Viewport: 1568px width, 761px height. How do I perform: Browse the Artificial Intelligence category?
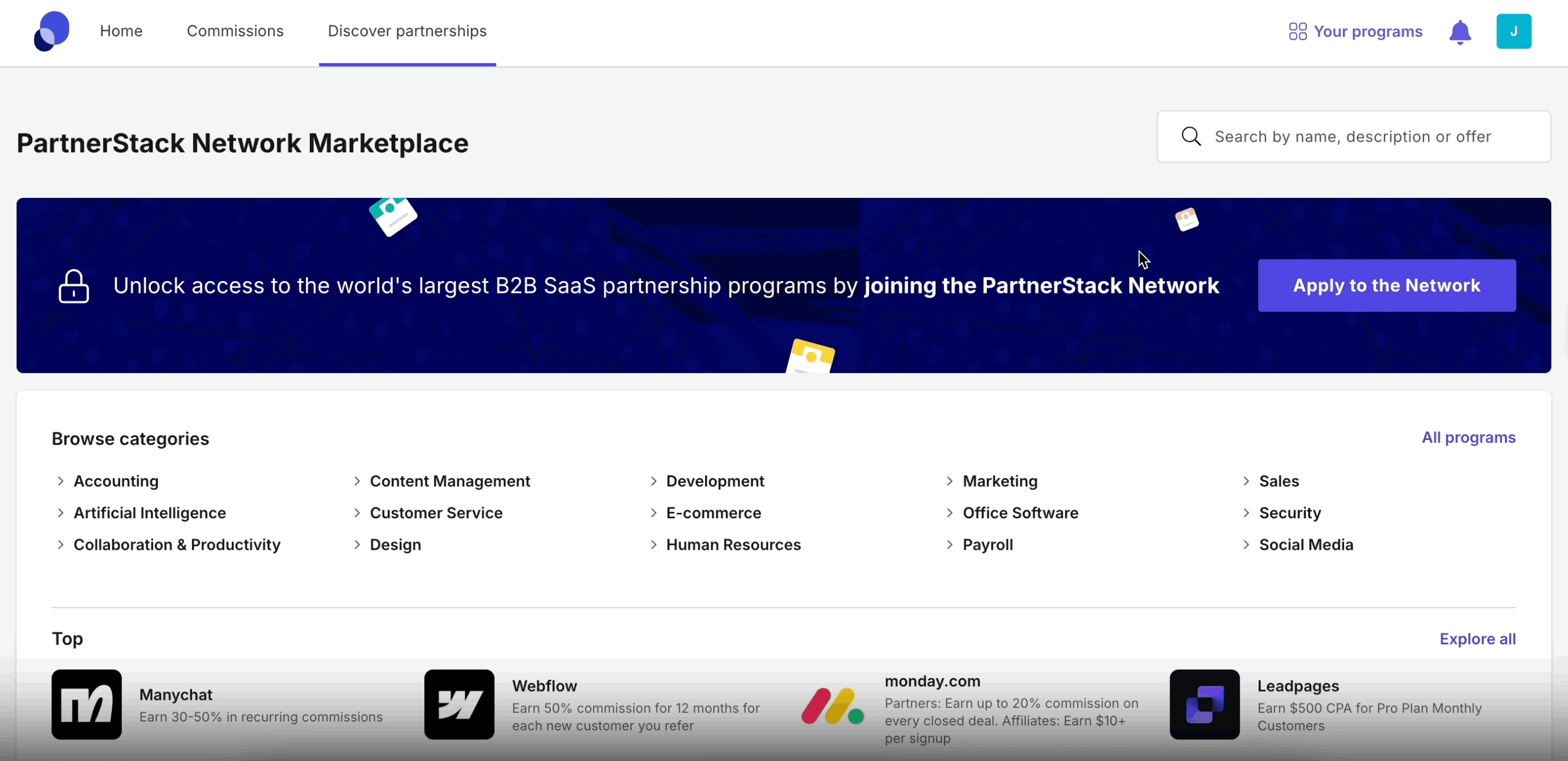point(150,513)
